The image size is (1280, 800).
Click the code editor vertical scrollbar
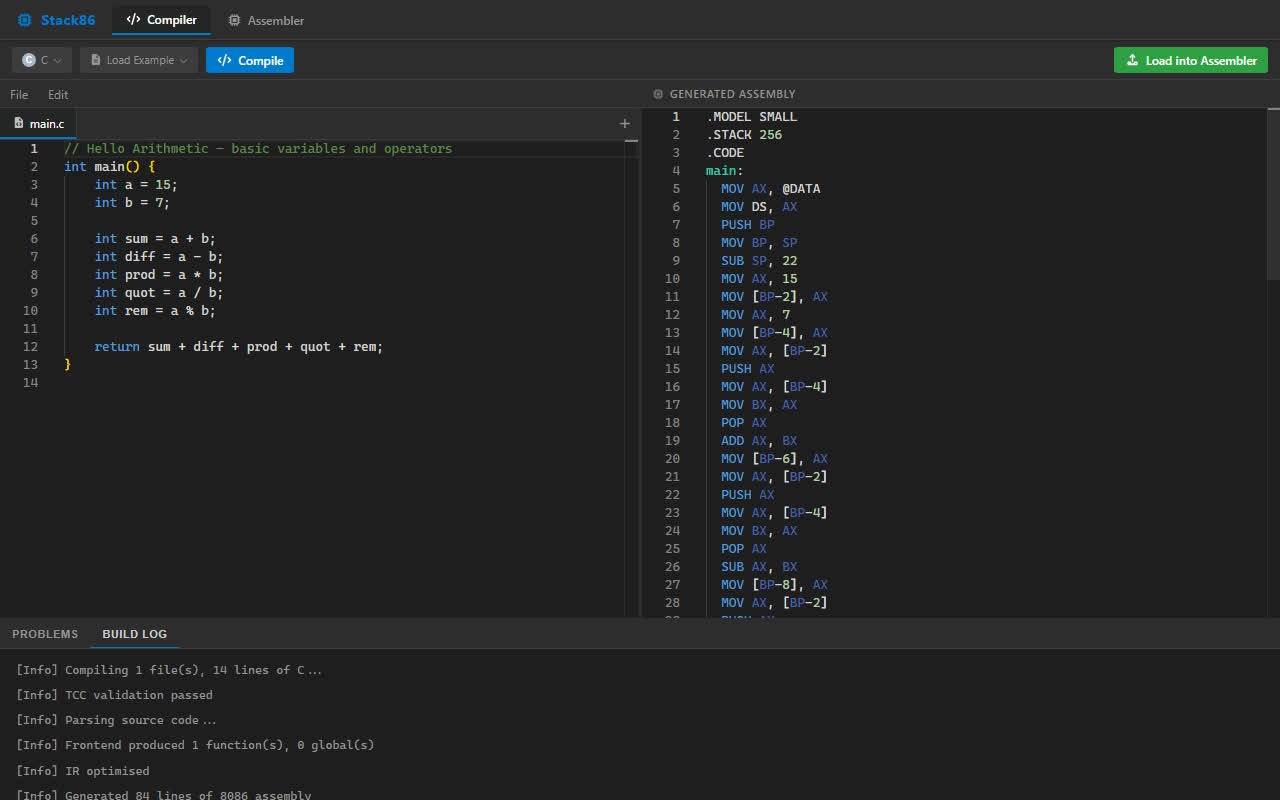632,378
